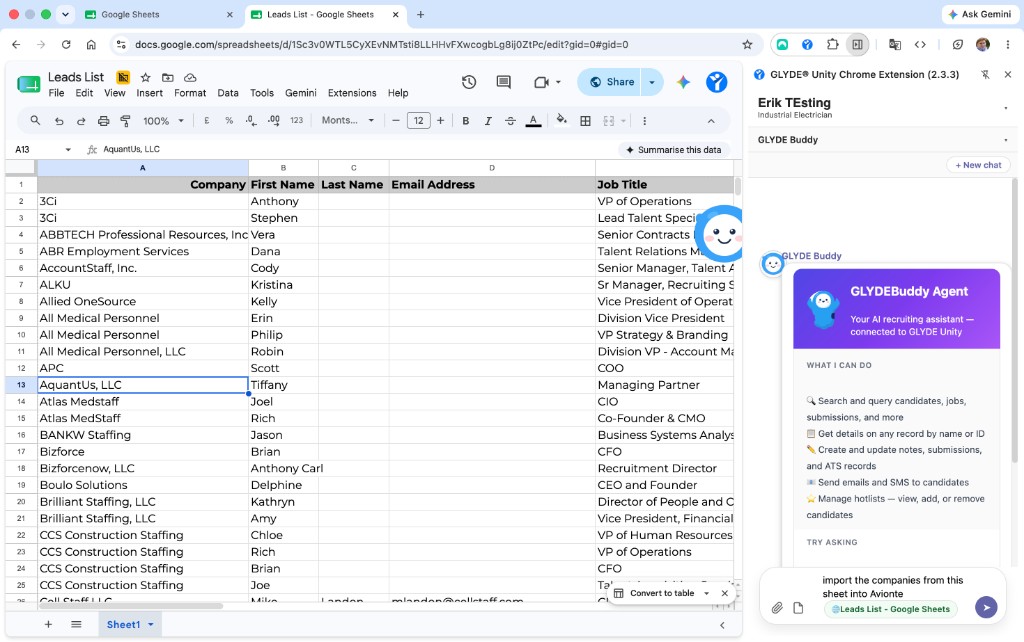Decrease decimal places in the toolbar
The height and width of the screenshot is (642, 1024).
tap(251, 121)
